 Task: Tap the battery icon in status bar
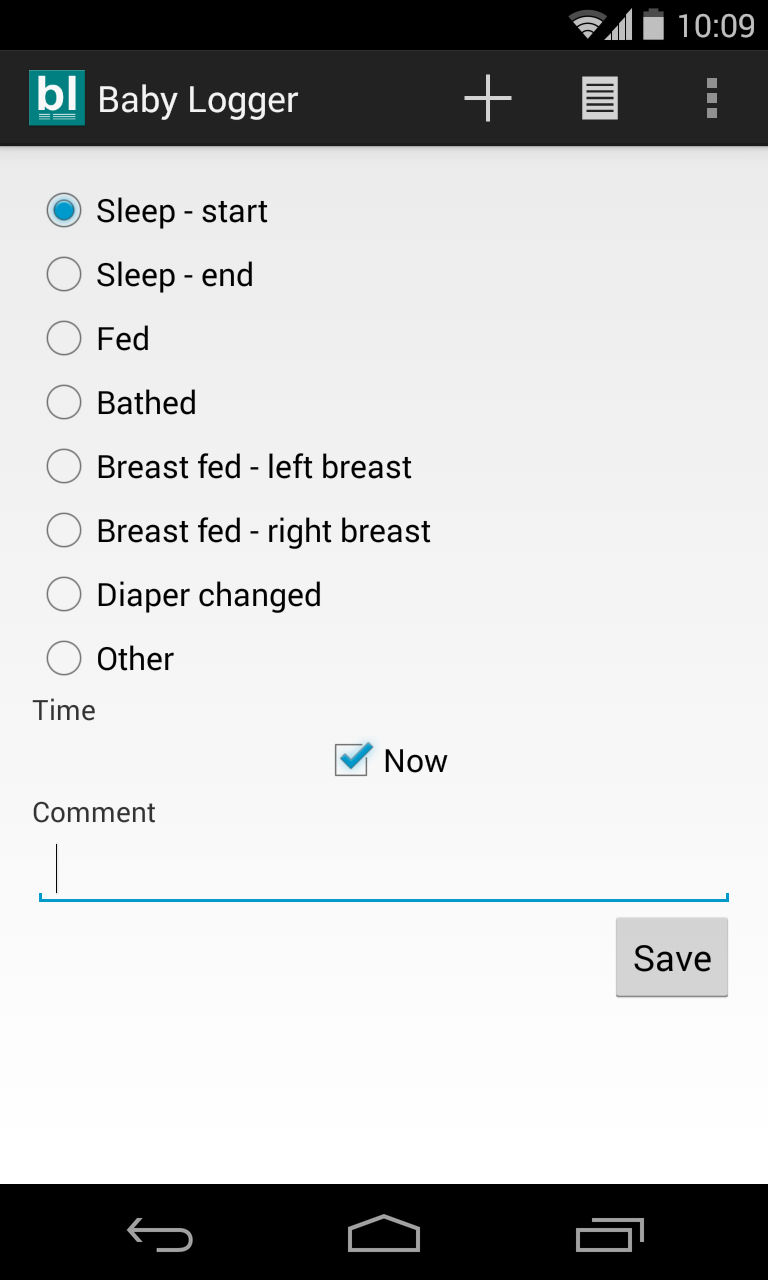[x=653, y=24]
